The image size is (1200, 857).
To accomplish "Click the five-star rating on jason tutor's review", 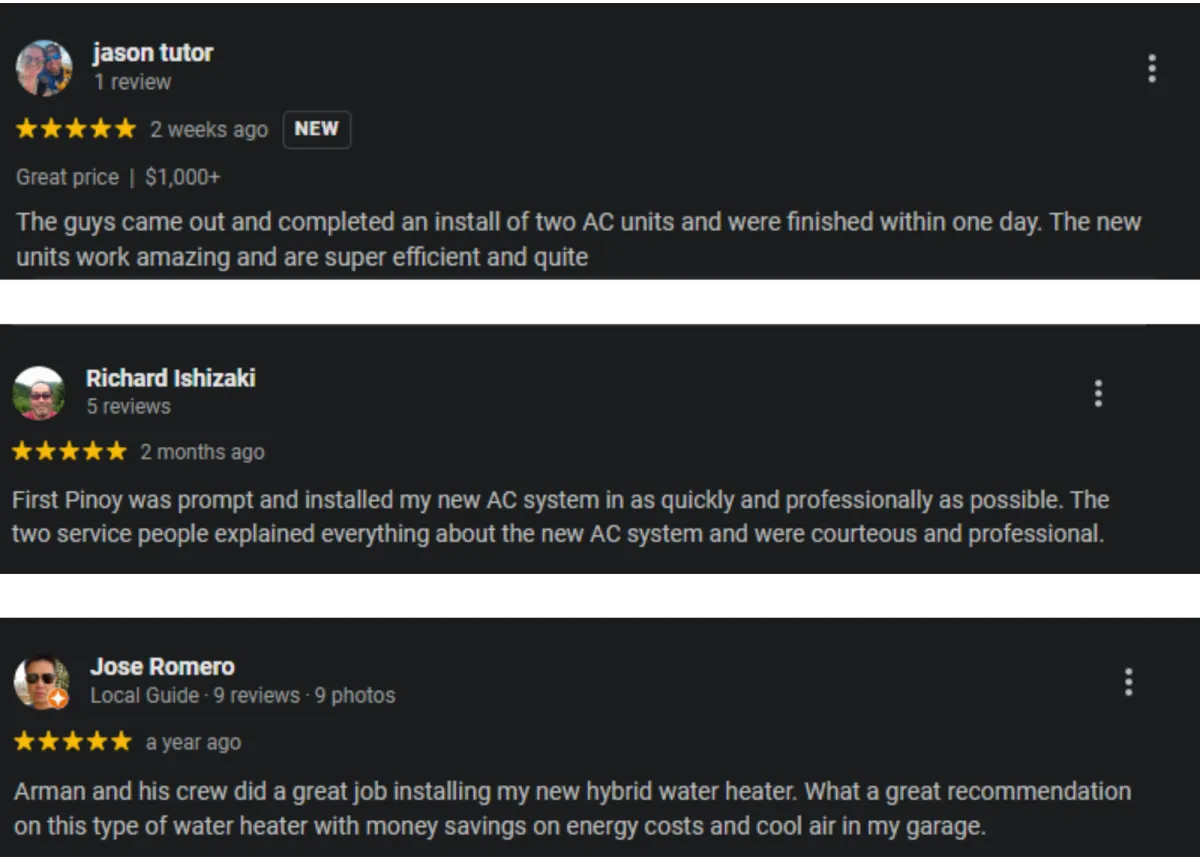I will point(75,129).
